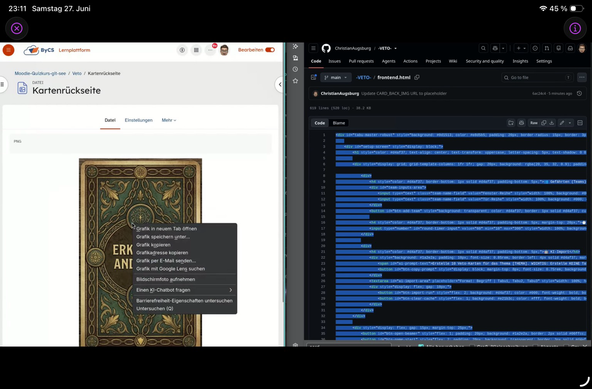Expand the Mehr dropdown menu

(x=169, y=120)
